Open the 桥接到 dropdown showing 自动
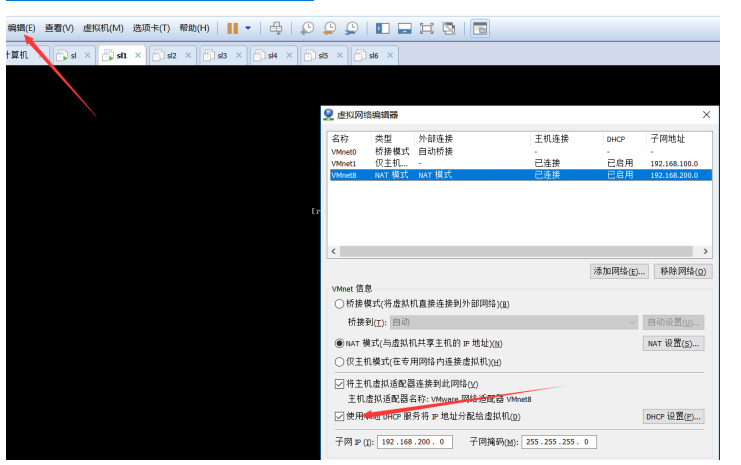 (x=514, y=322)
